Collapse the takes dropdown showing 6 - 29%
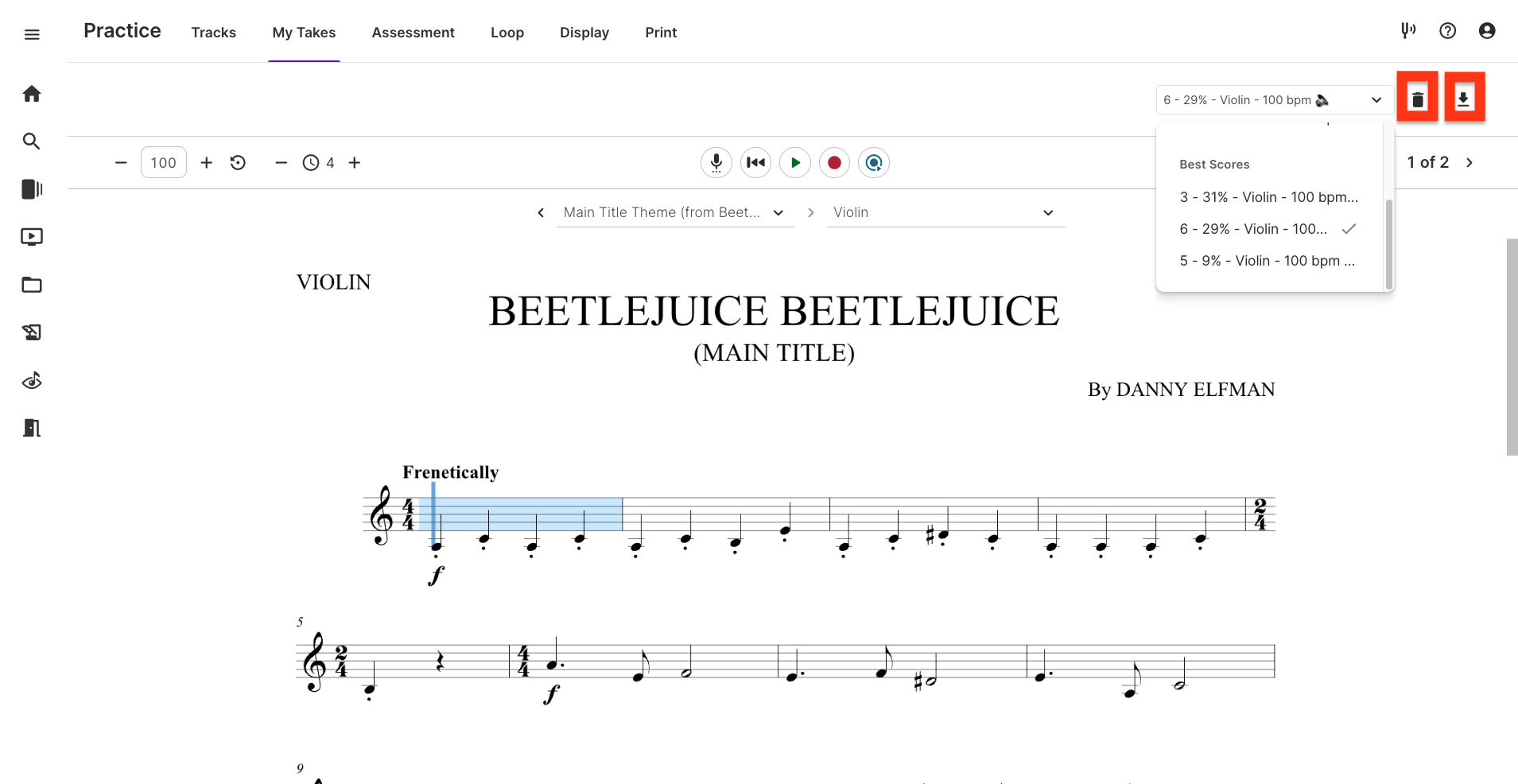 pos(1274,100)
